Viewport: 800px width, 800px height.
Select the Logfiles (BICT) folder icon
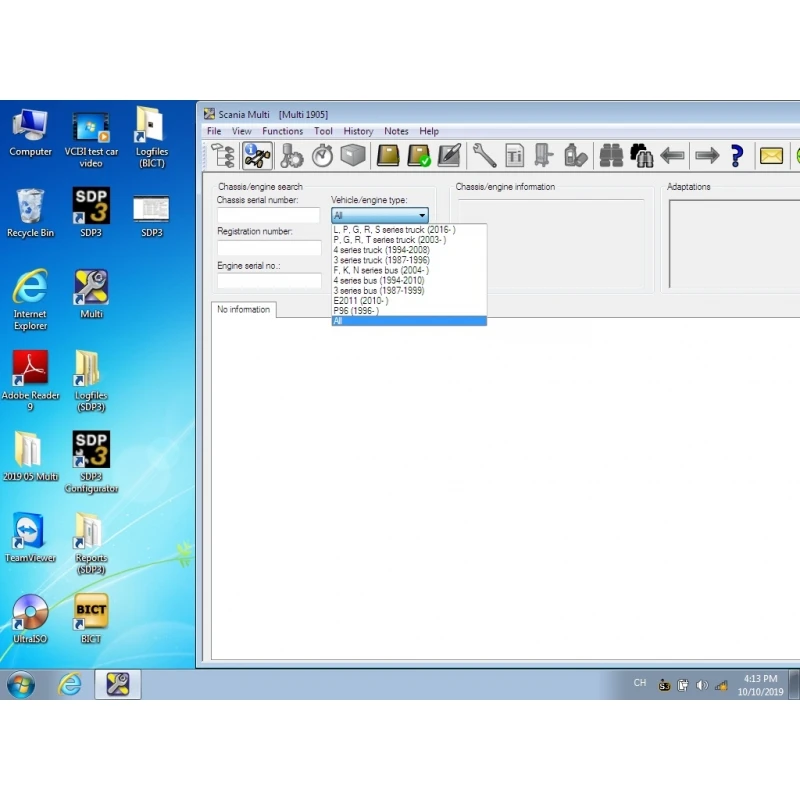(152, 138)
